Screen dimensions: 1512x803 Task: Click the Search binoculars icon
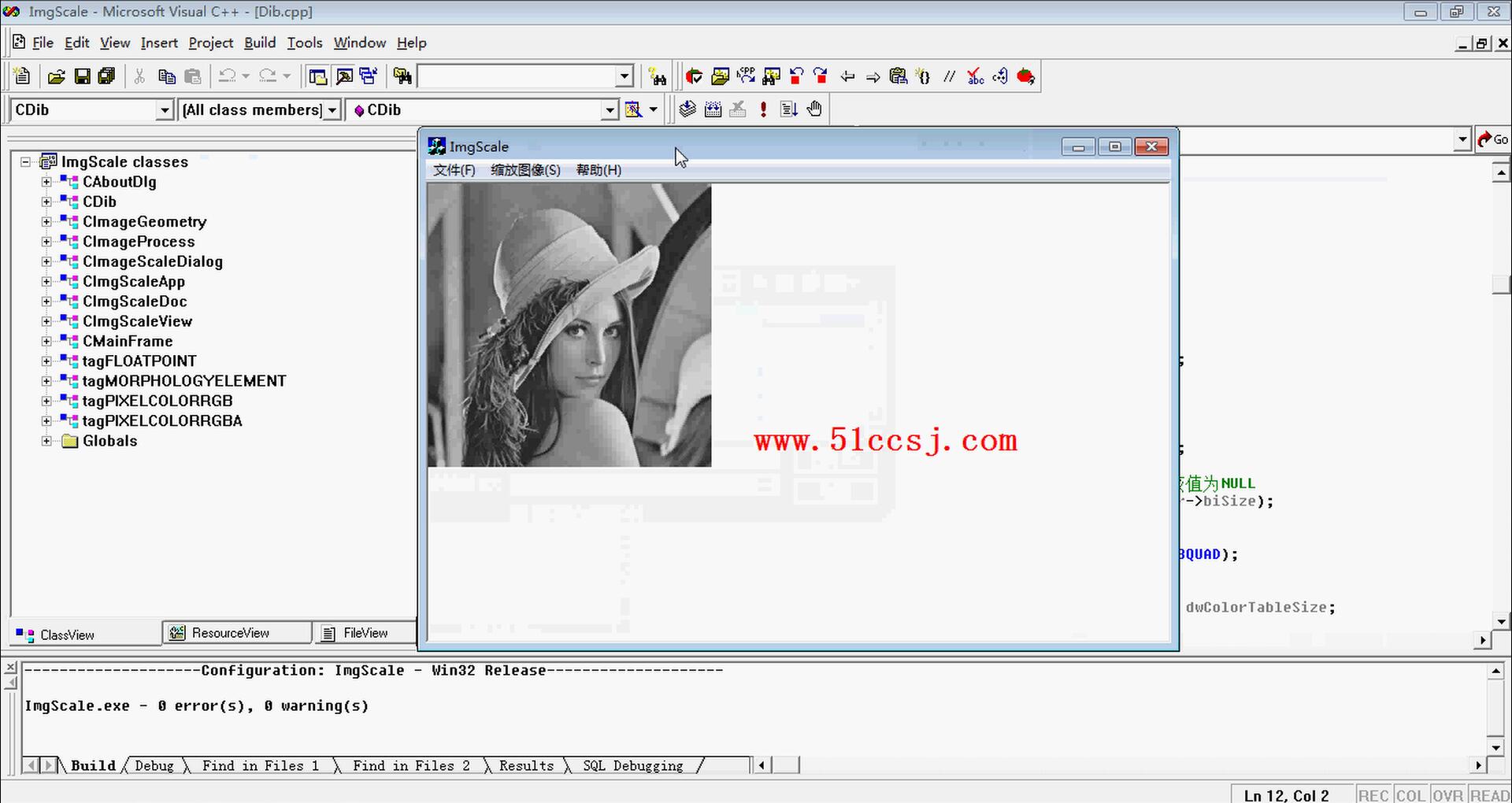coord(658,76)
